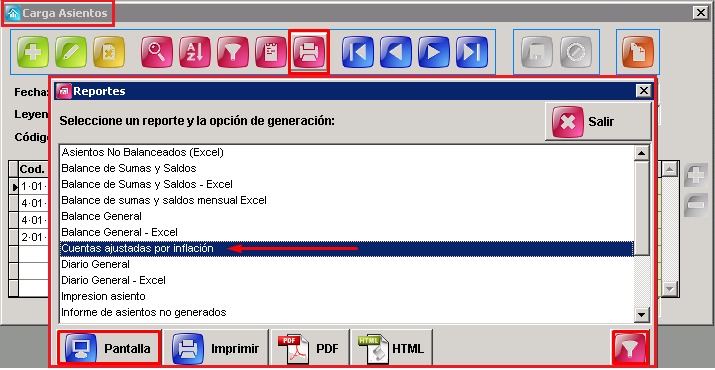
Task: Click the grayed-out save icon
Action: pyautogui.click(x=537, y=52)
